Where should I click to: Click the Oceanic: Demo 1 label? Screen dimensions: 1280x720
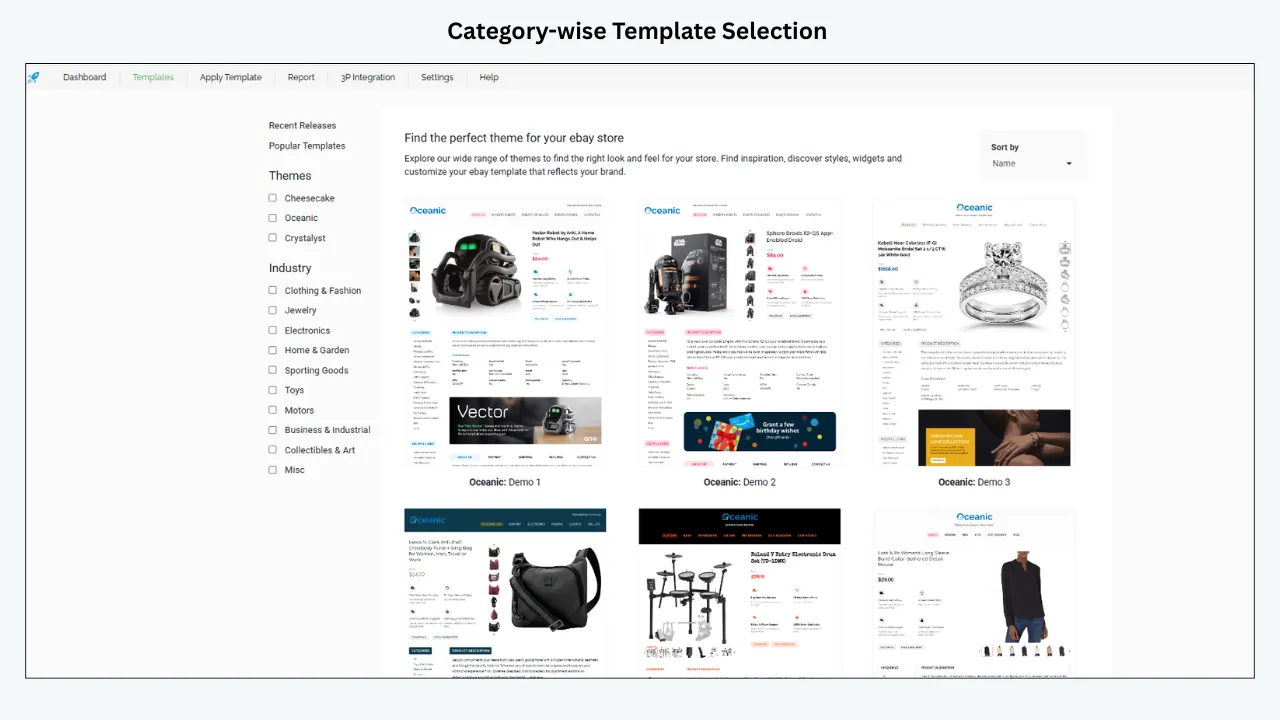[x=505, y=482]
